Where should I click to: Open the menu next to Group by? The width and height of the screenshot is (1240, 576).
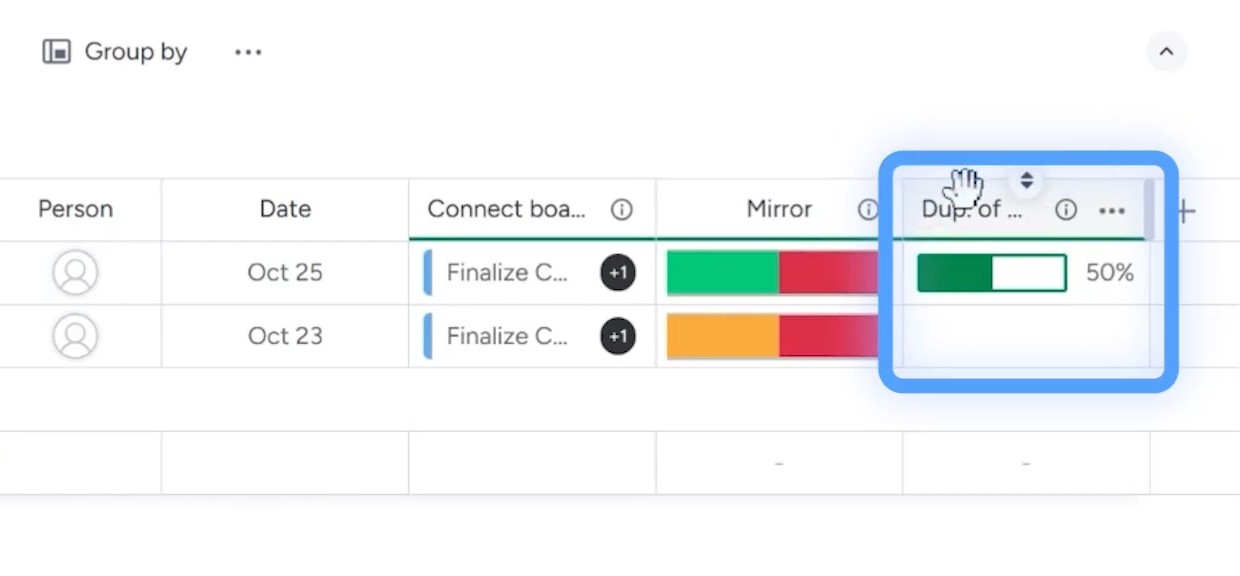pyautogui.click(x=247, y=51)
